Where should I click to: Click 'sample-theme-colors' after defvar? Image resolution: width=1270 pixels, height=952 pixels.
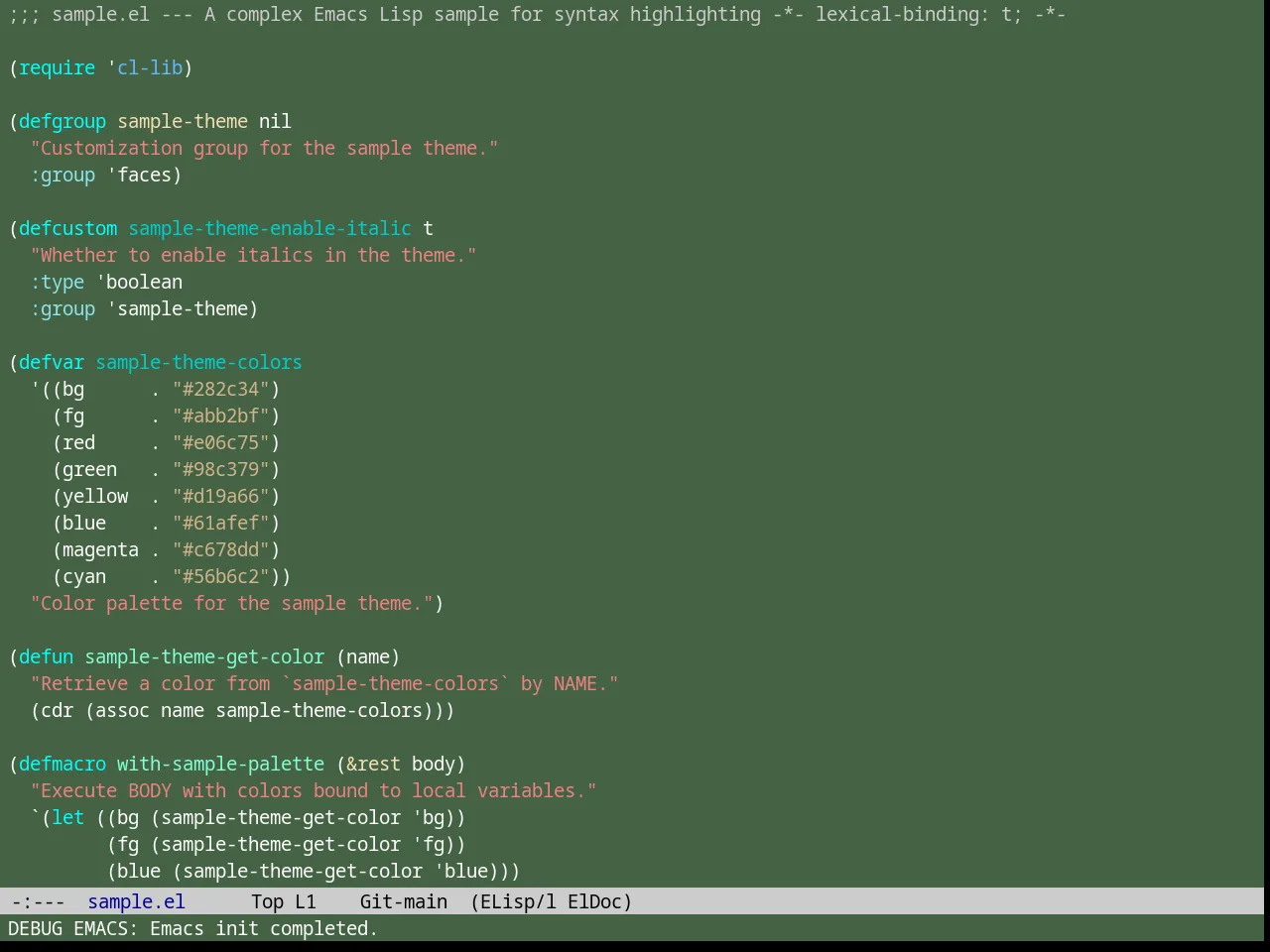pyautogui.click(x=198, y=362)
